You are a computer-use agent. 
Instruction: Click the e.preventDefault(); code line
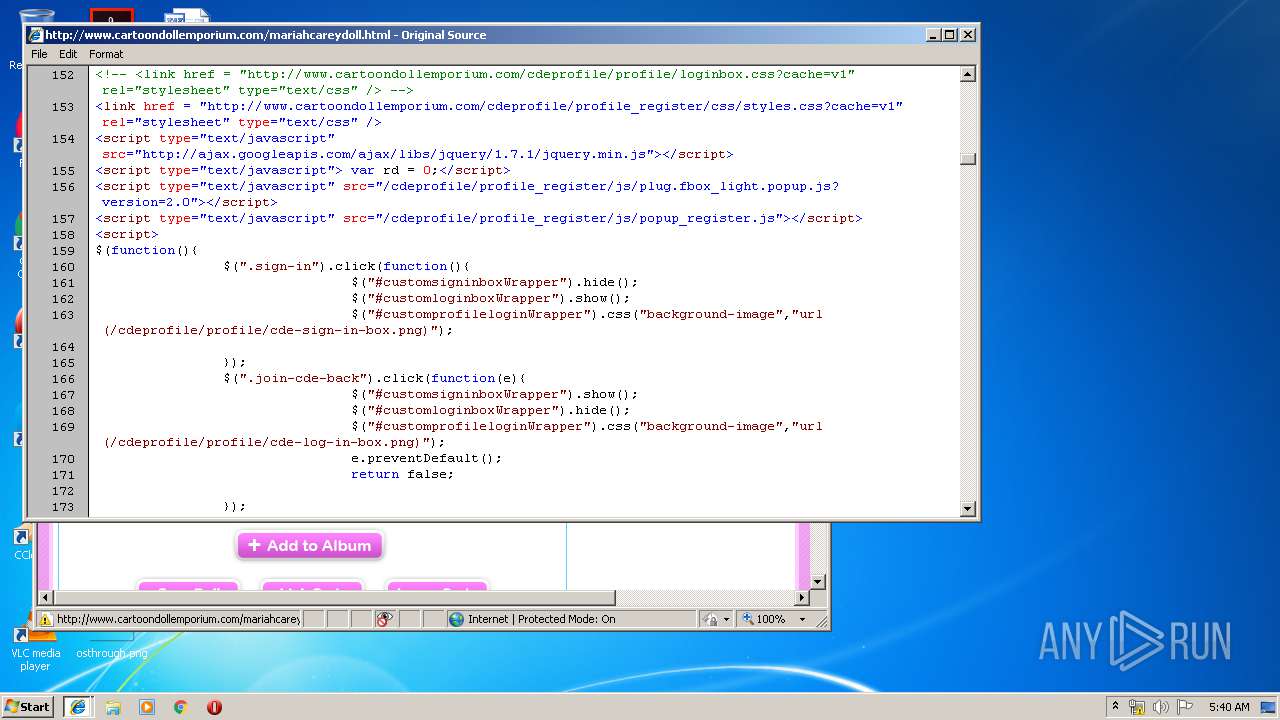tap(427, 458)
